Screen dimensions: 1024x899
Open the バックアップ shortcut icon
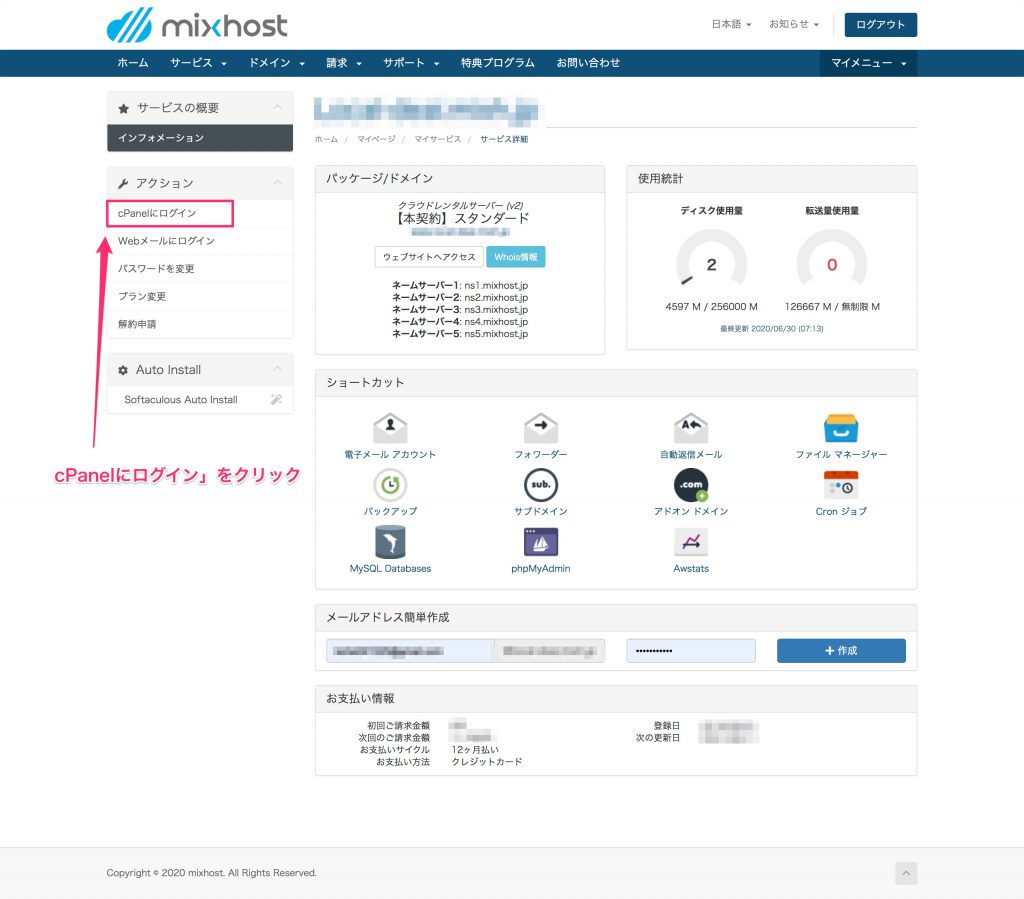pos(390,485)
